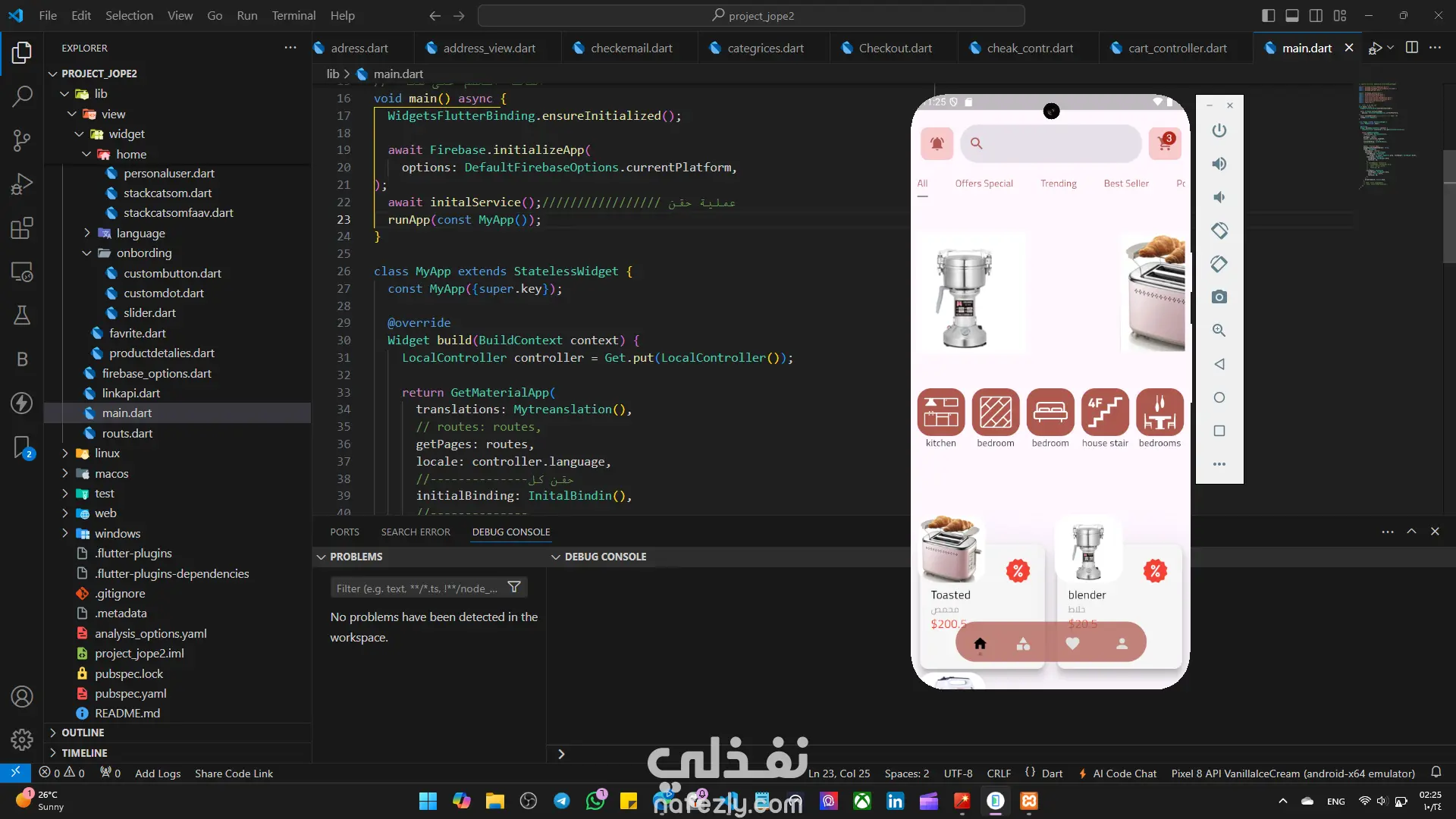Open the run/debug dropdown arrow in editor toolbar
This screenshot has height=819, width=1456.
1390,48
